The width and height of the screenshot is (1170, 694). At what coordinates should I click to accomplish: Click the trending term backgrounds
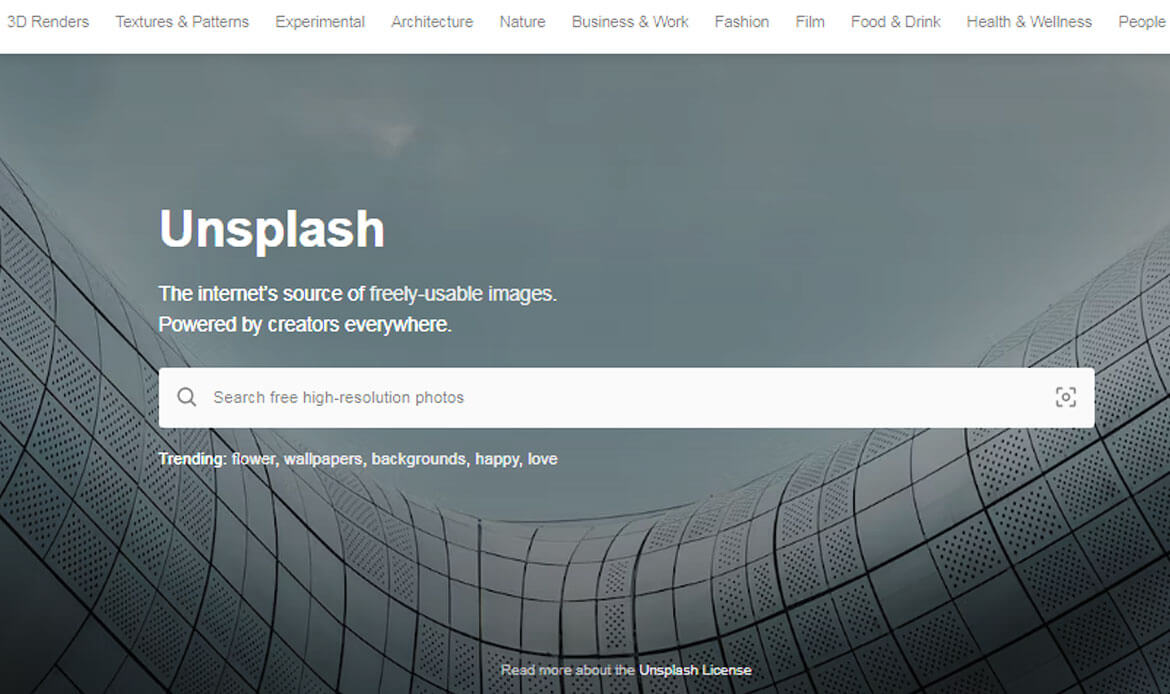pos(420,459)
